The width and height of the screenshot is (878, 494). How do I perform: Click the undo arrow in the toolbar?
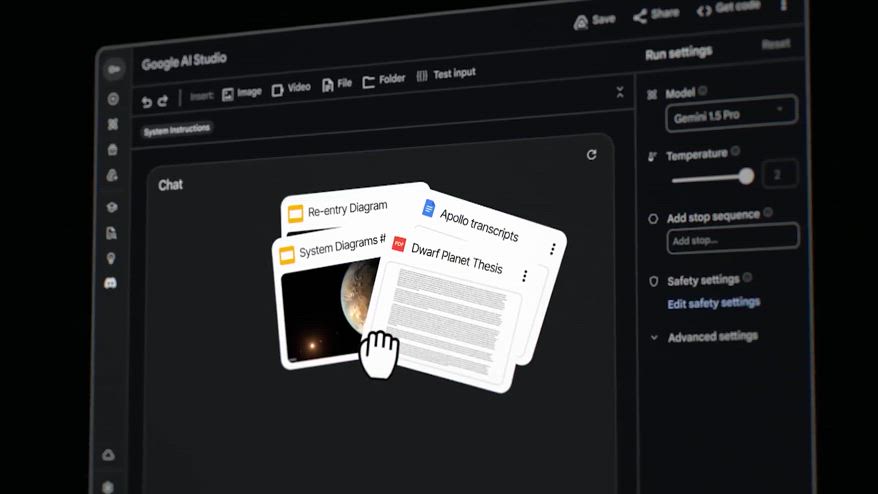[x=147, y=102]
